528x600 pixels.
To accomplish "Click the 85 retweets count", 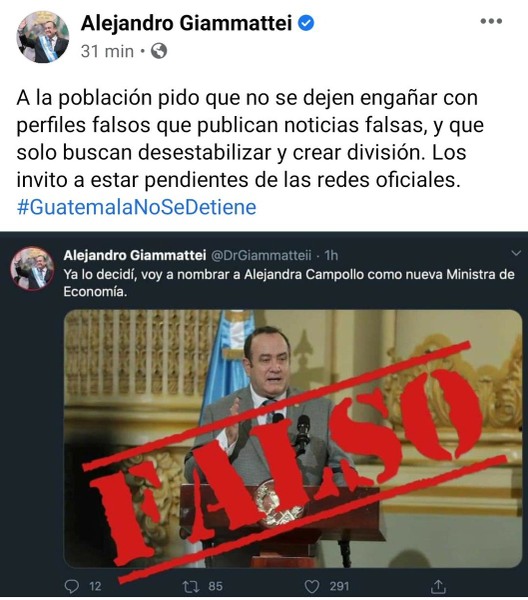I will click(x=215, y=586).
